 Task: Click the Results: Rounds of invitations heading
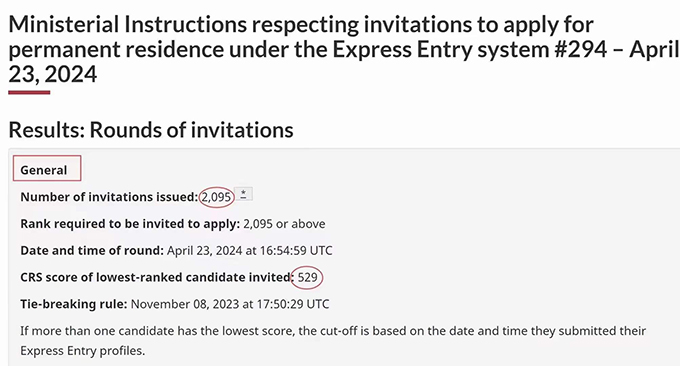coord(151,130)
